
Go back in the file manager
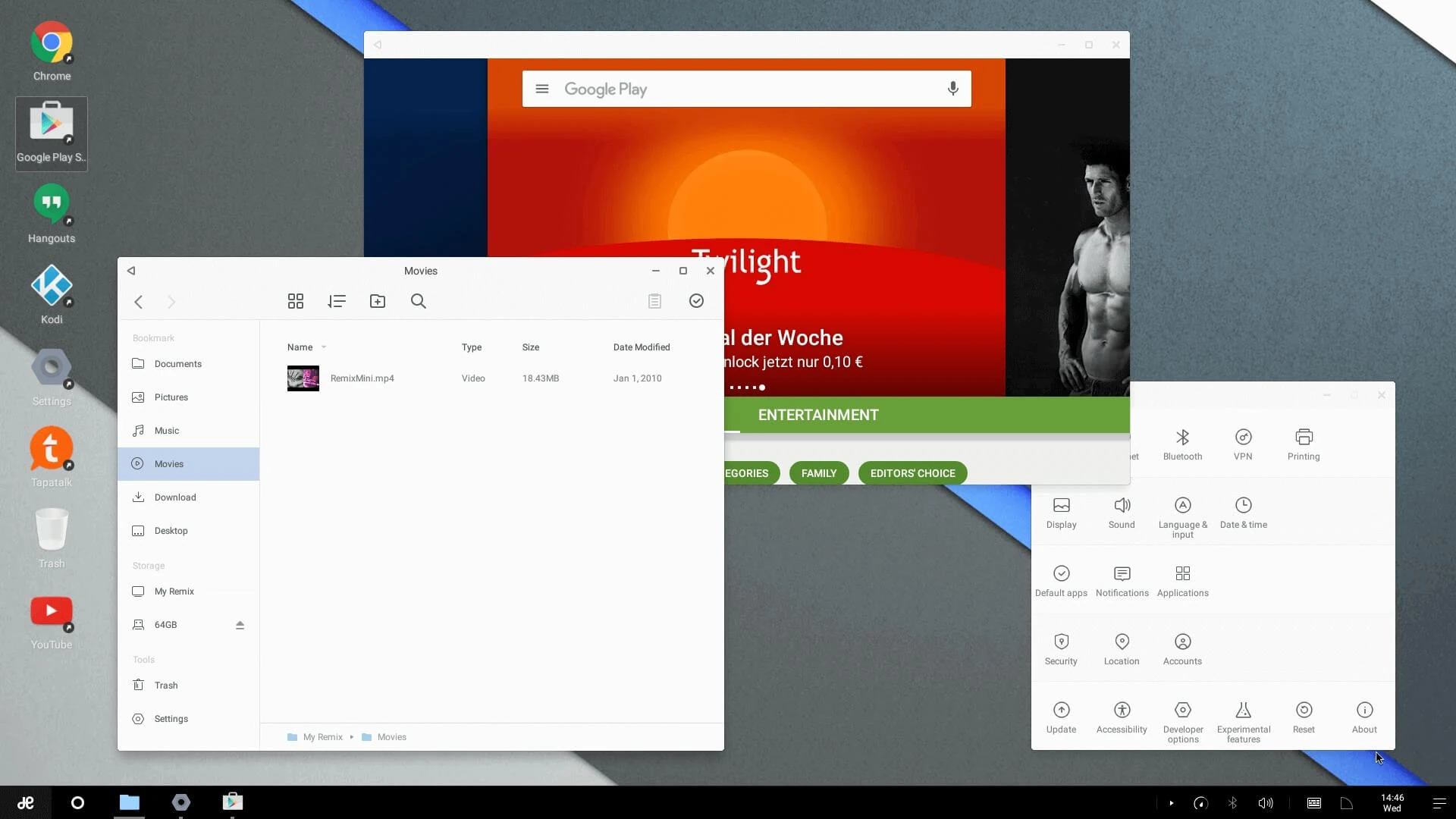pos(139,302)
